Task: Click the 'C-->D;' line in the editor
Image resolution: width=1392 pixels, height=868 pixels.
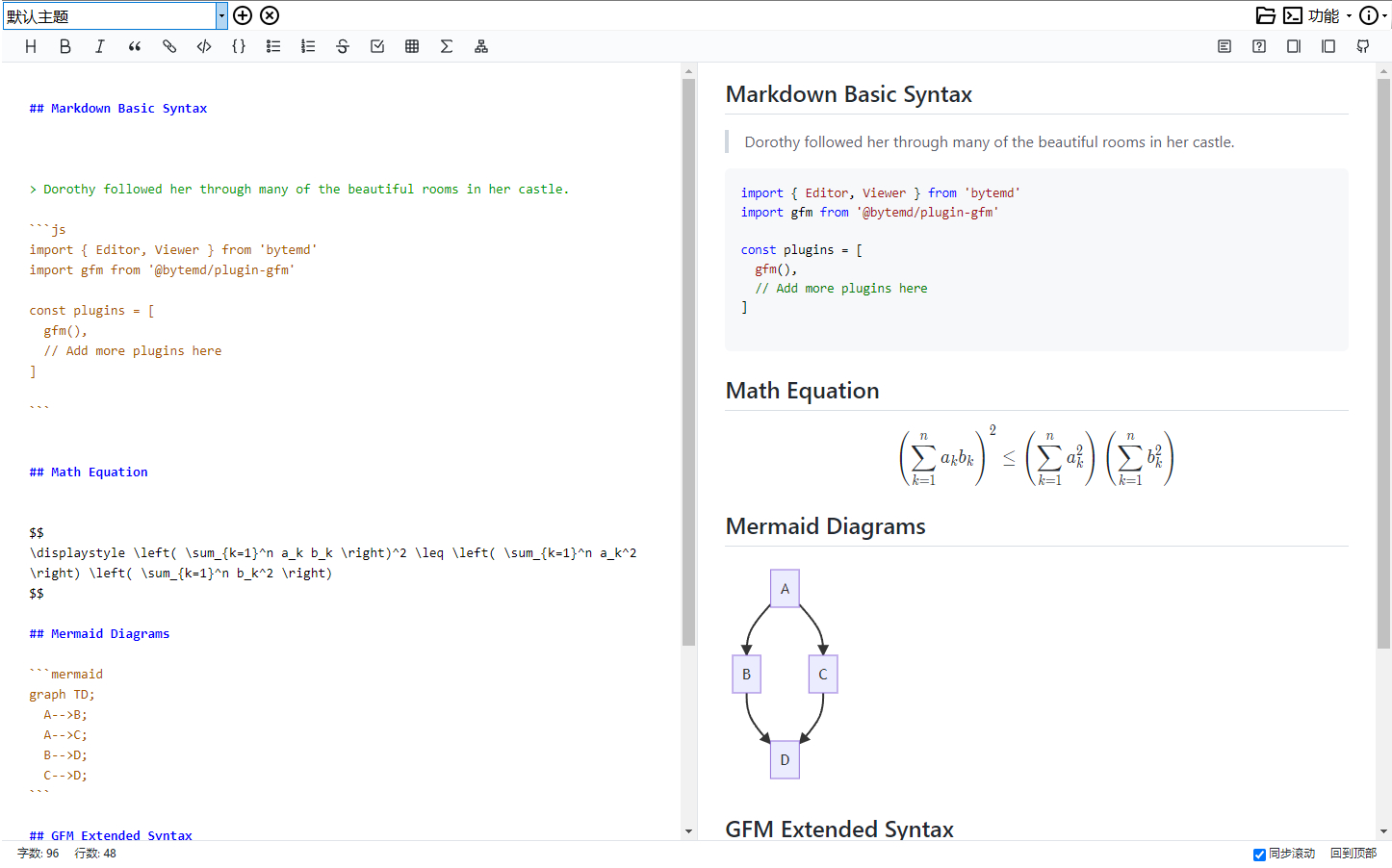Action: tap(65, 776)
